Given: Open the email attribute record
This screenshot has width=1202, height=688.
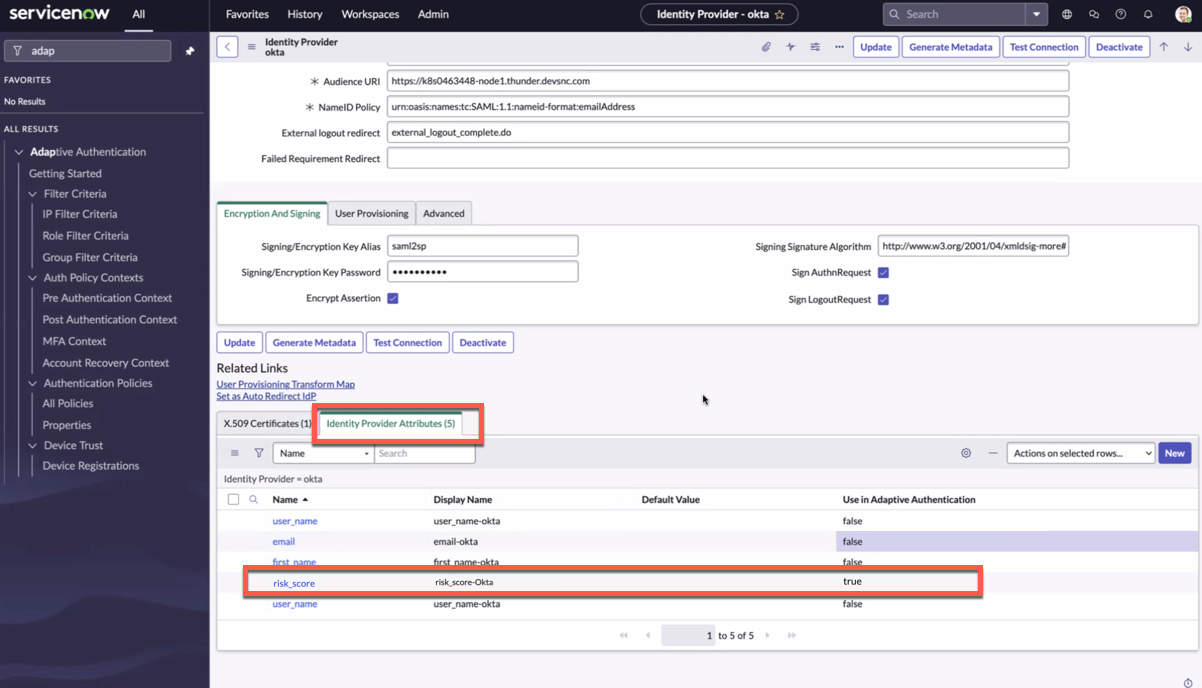Looking at the screenshot, I should click(x=284, y=542).
